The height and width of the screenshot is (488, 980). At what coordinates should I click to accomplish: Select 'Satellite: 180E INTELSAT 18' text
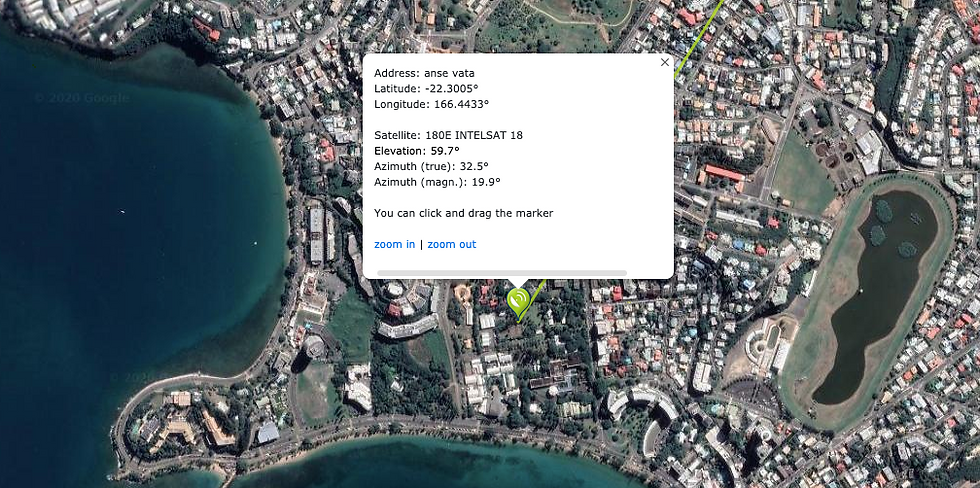(448, 135)
